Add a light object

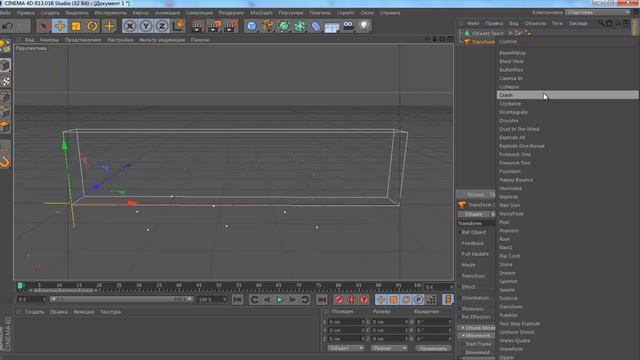[364, 26]
